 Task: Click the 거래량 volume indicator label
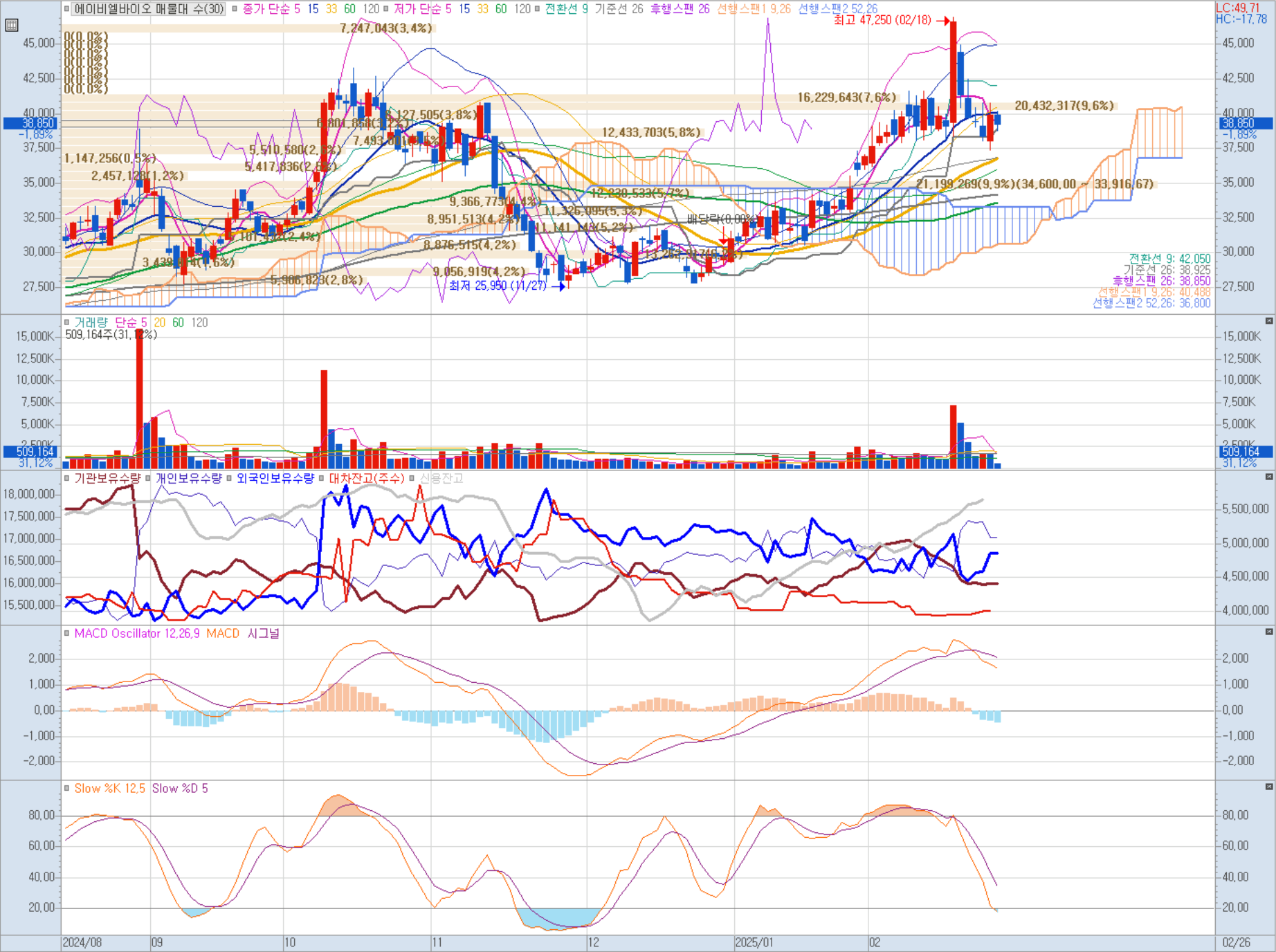[91, 322]
